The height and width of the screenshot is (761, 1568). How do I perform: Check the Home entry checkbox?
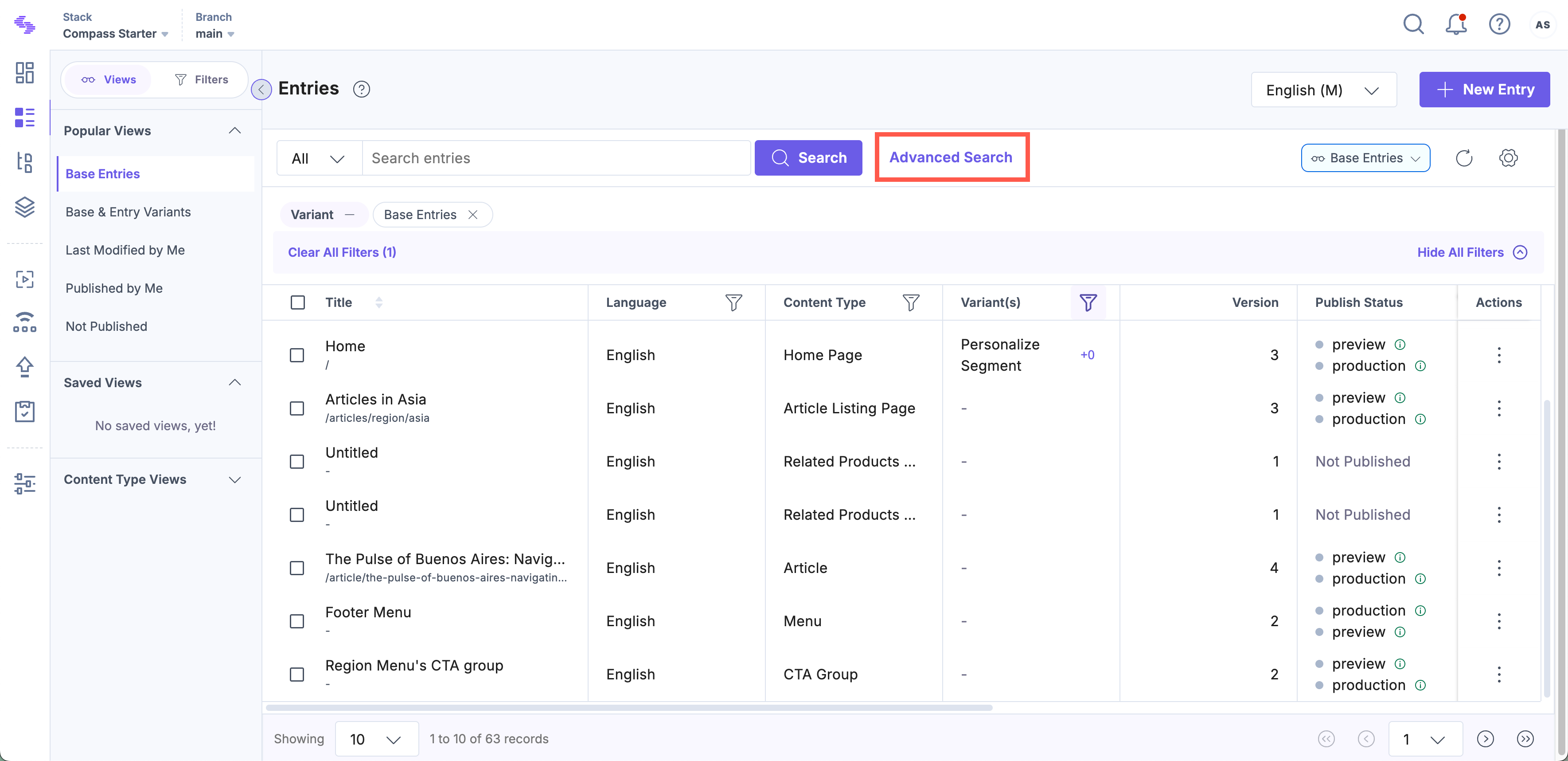point(297,355)
